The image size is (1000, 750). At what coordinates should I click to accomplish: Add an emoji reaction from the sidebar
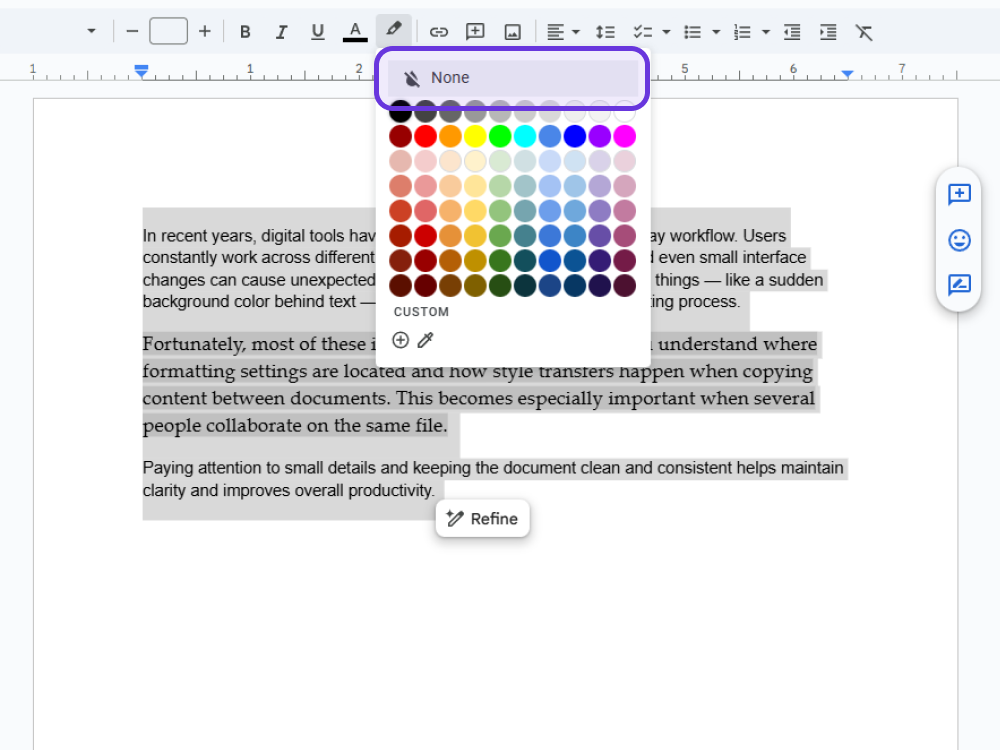(959, 241)
